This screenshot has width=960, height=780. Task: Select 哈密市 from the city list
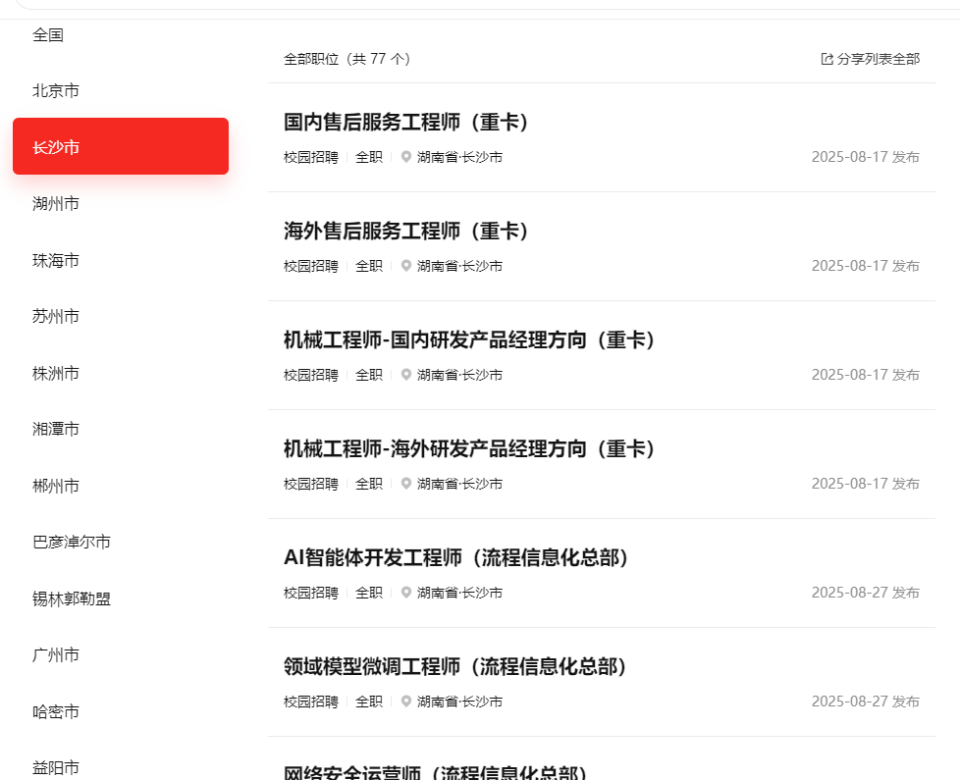[52, 712]
